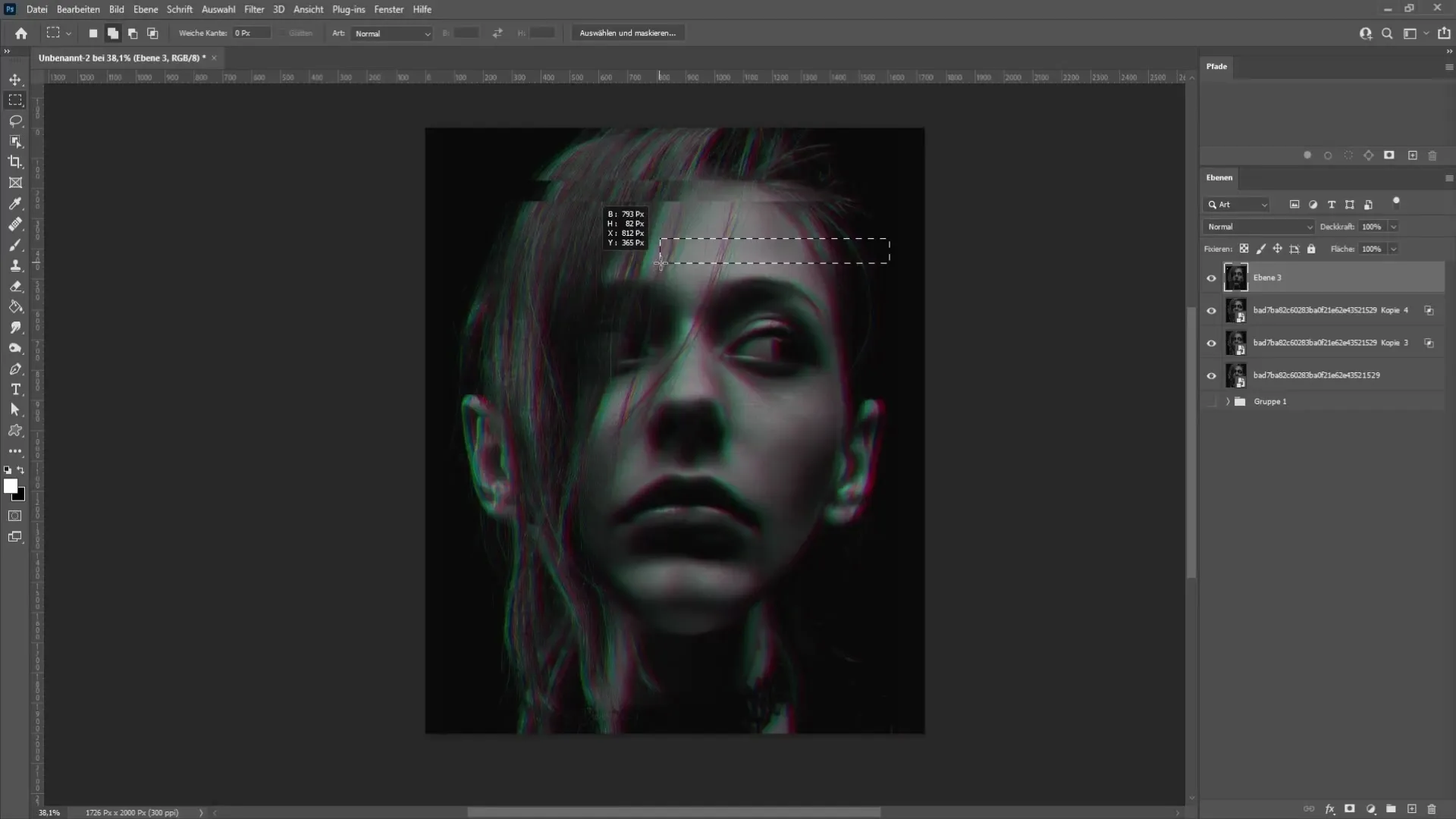
Task: Select the Eyedropper tool
Action: point(15,203)
